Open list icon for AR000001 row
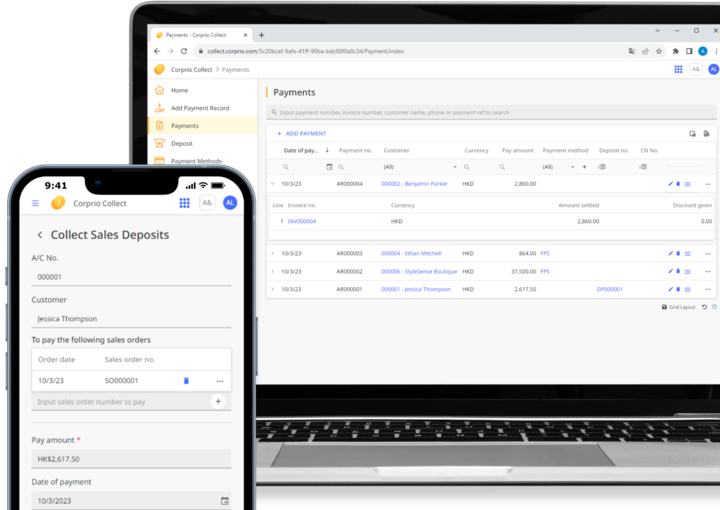This screenshot has width=720, height=510. pos(687,290)
